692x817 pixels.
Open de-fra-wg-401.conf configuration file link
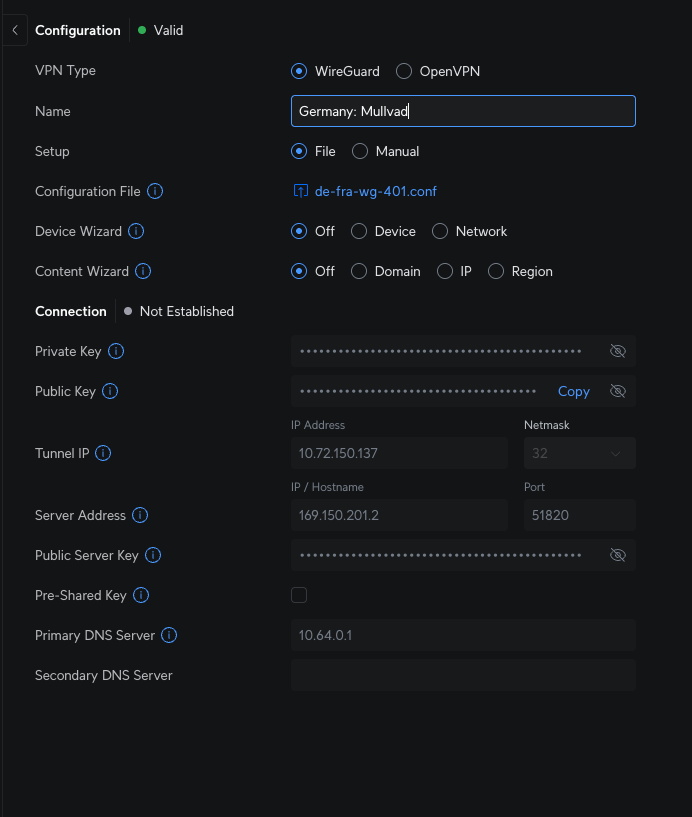pos(375,191)
